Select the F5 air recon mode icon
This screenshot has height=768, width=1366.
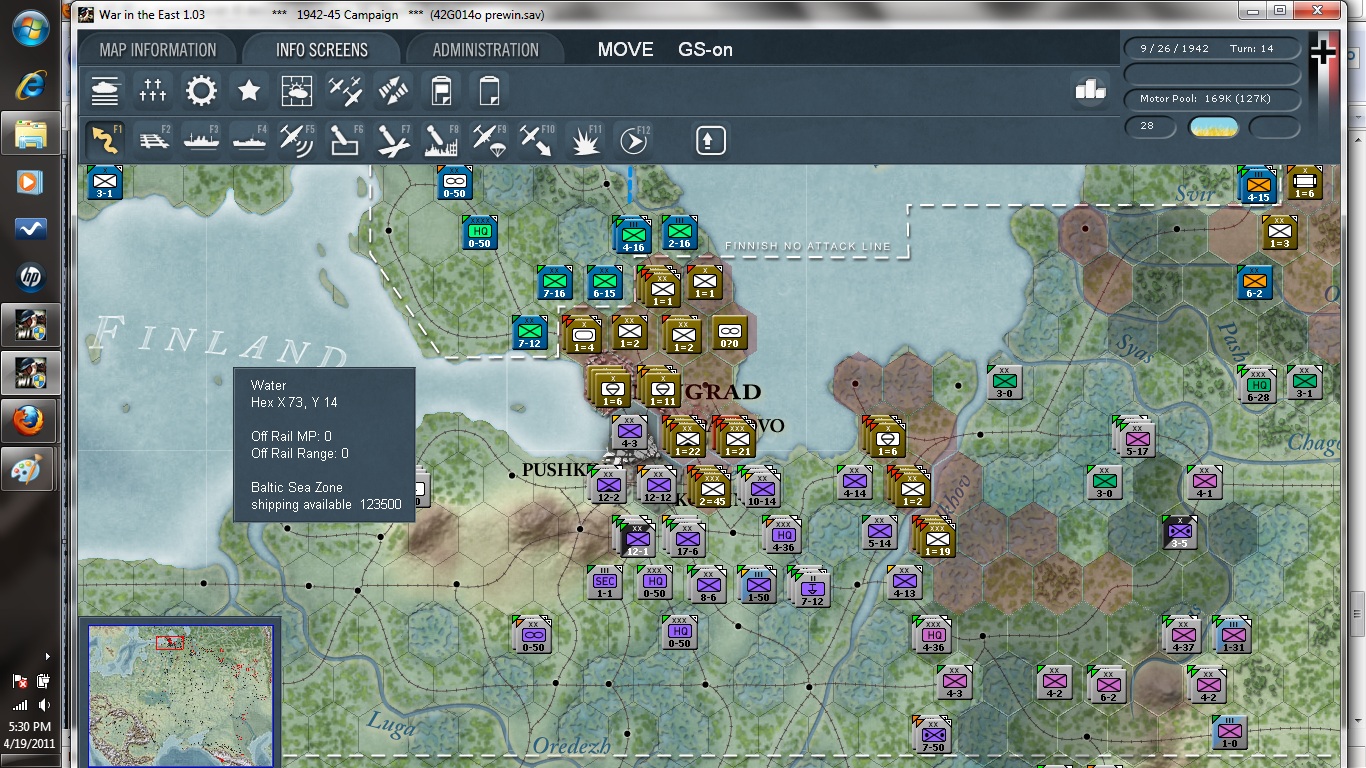[x=297, y=139]
